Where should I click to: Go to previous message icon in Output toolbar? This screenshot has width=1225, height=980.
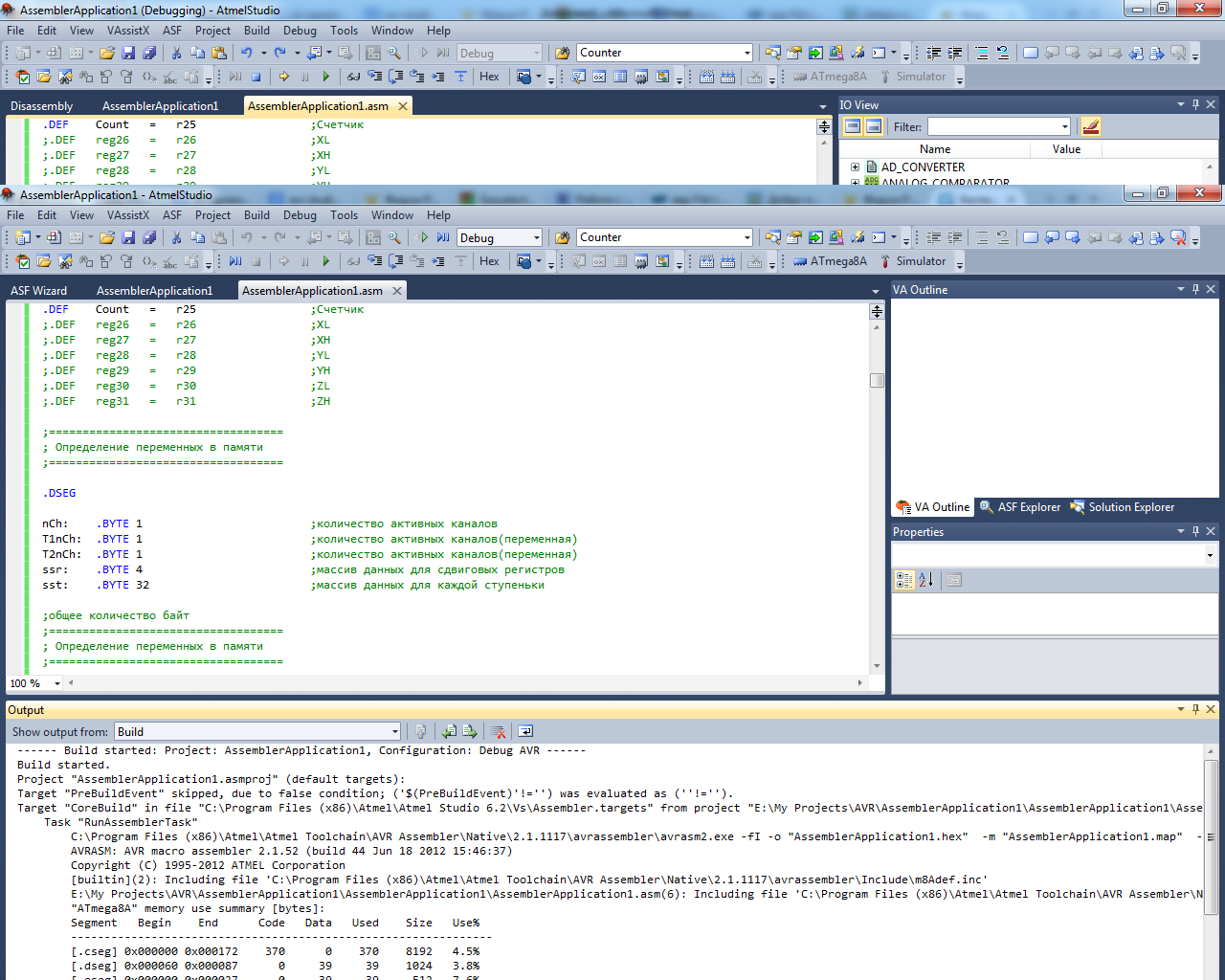449,731
